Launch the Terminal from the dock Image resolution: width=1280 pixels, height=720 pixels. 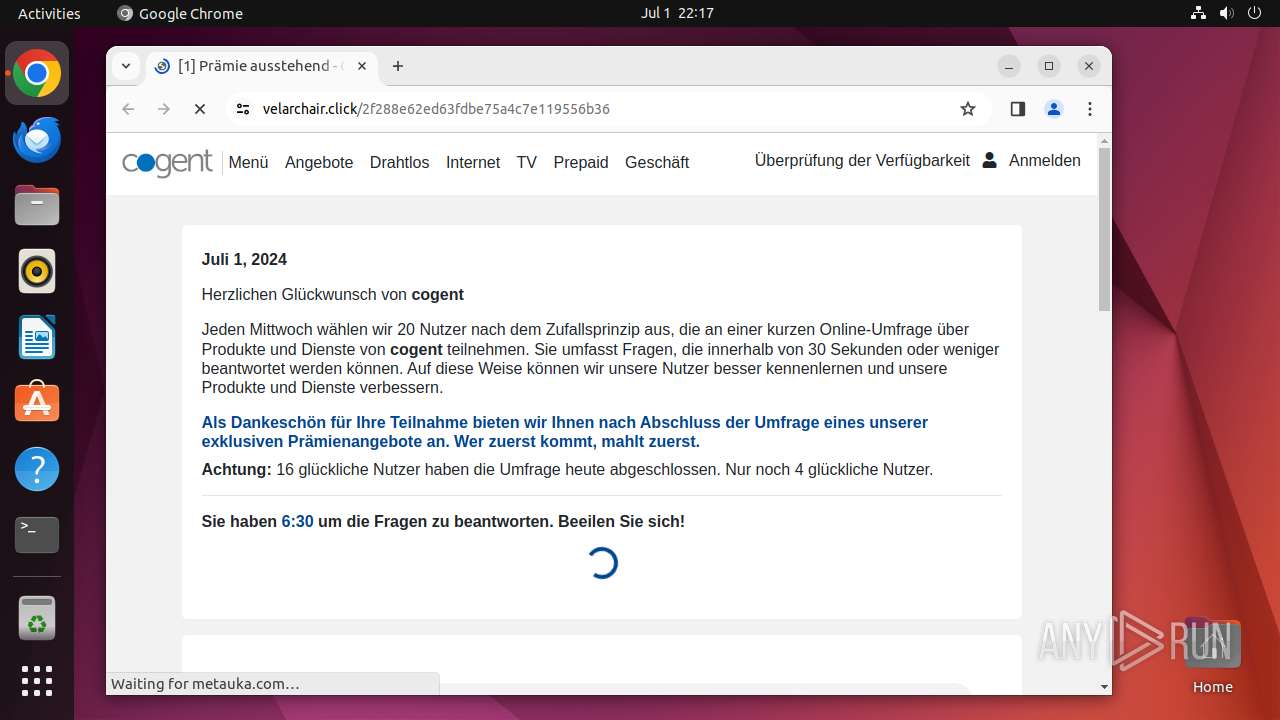point(37,535)
